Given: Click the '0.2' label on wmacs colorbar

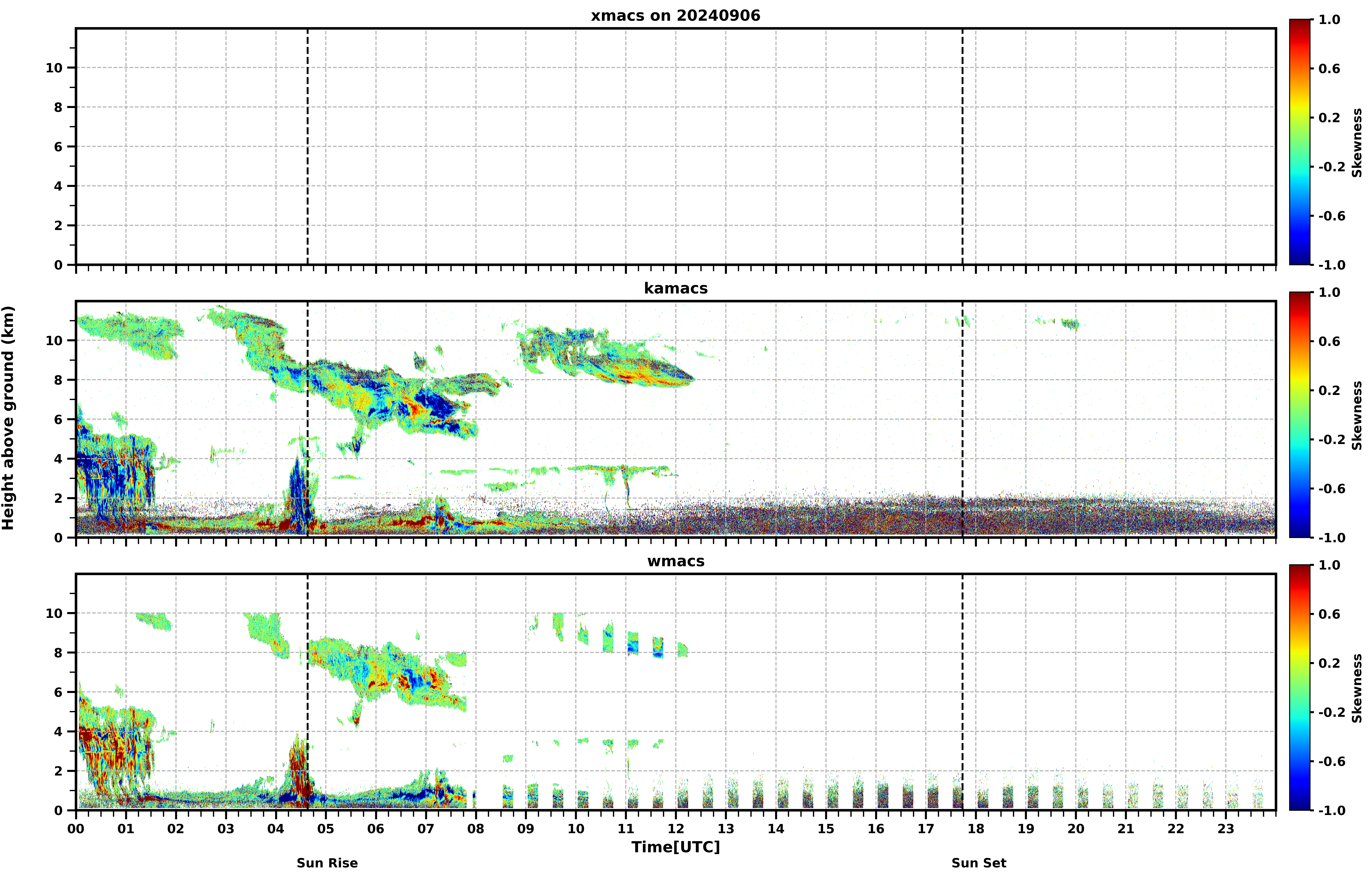Looking at the screenshot, I should [1329, 663].
